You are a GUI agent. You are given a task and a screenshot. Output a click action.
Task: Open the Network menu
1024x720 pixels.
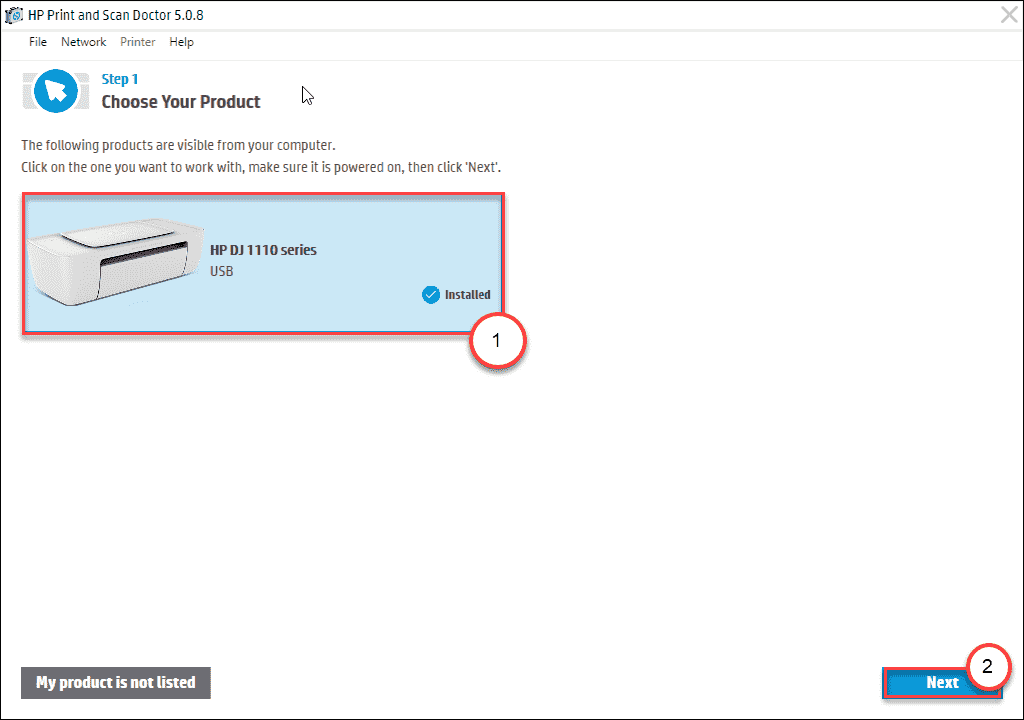click(84, 42)
